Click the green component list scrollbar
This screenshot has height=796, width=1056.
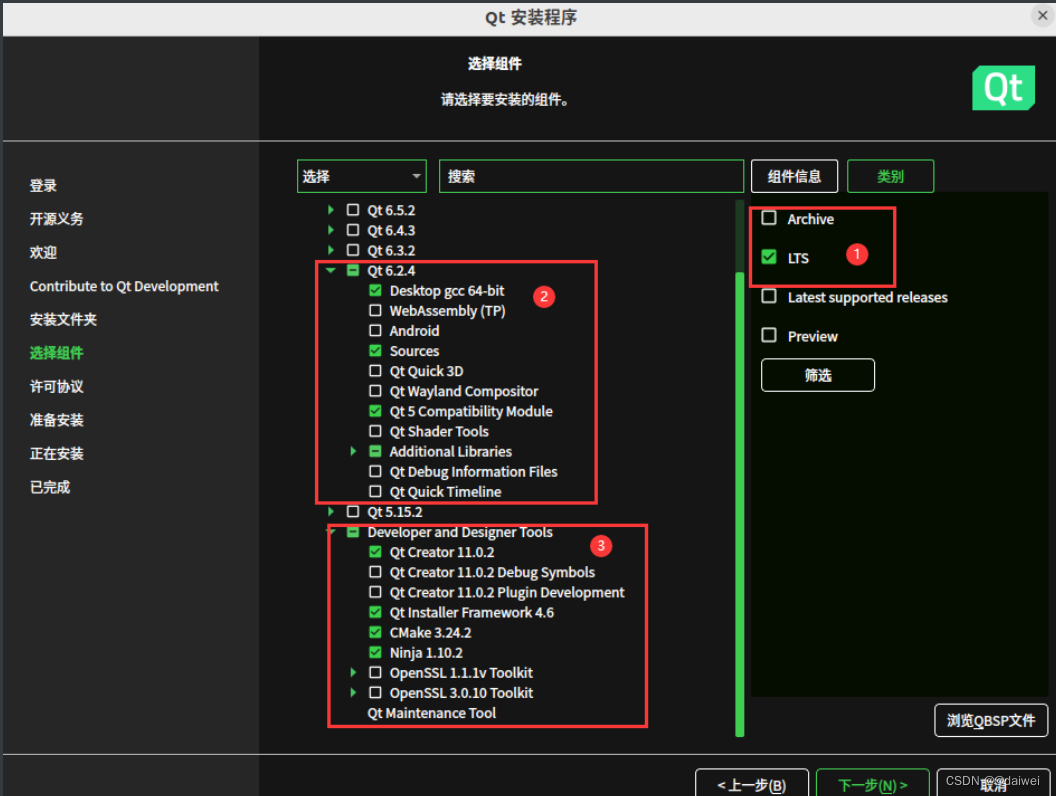739,504
